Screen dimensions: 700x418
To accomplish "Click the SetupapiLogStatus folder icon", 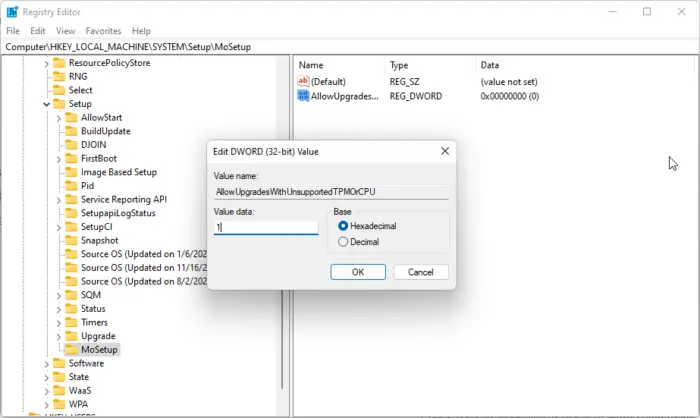I will point(71,213).
